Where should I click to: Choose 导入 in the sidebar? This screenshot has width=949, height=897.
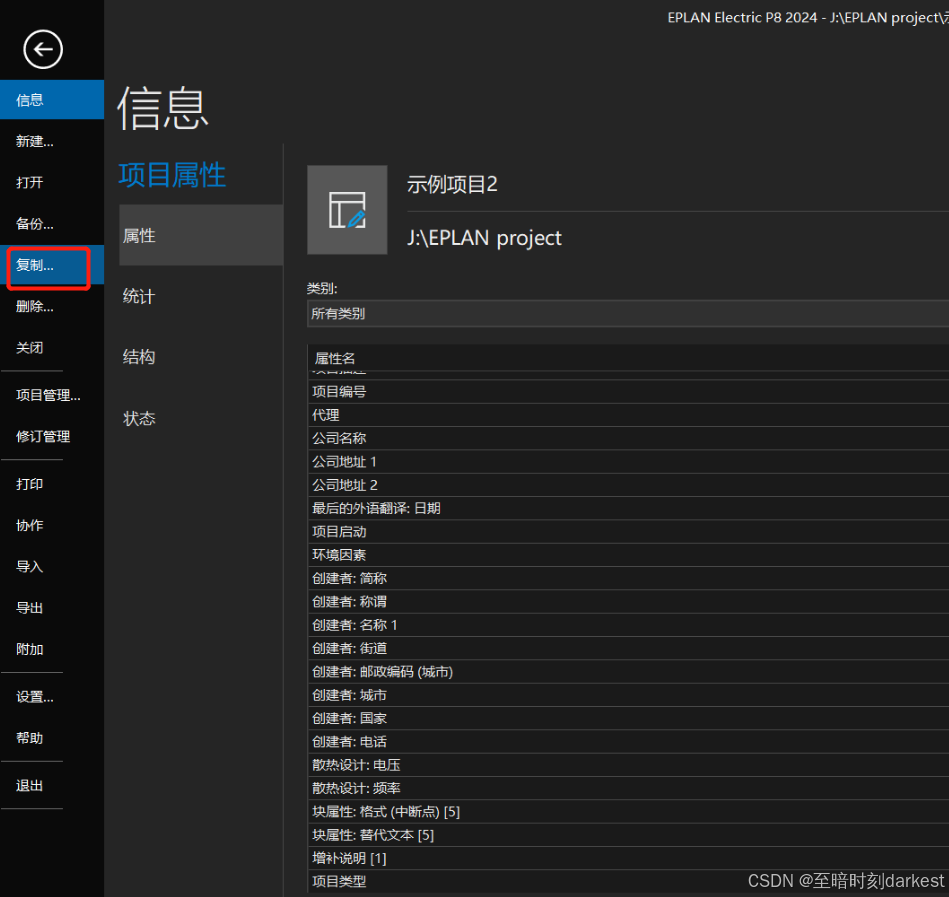pyautogui.click(x=52, y=567)
